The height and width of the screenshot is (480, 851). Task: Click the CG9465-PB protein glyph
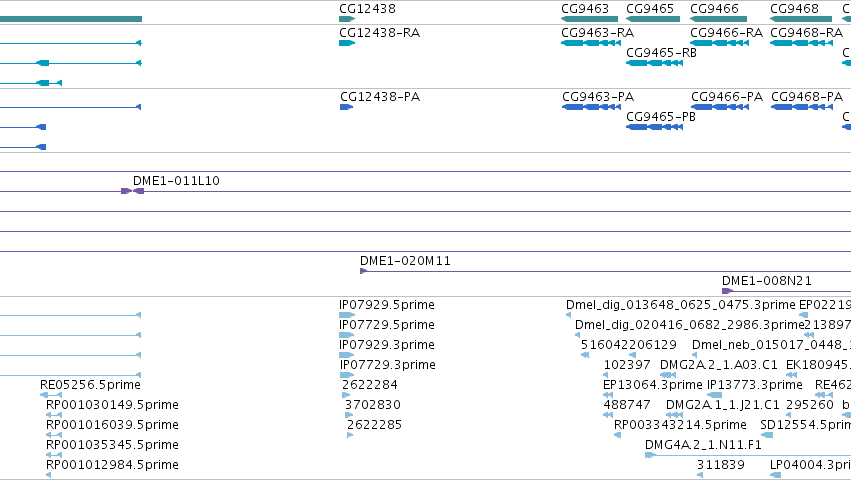(x=654, y=127)
